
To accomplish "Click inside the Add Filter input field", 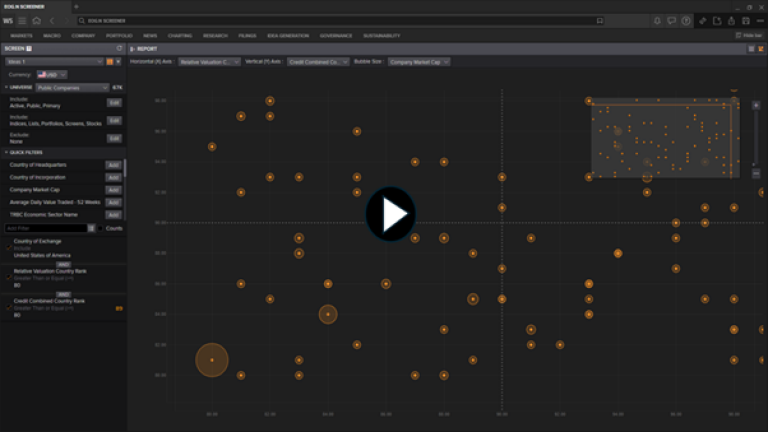I will (x=45, y=228).
